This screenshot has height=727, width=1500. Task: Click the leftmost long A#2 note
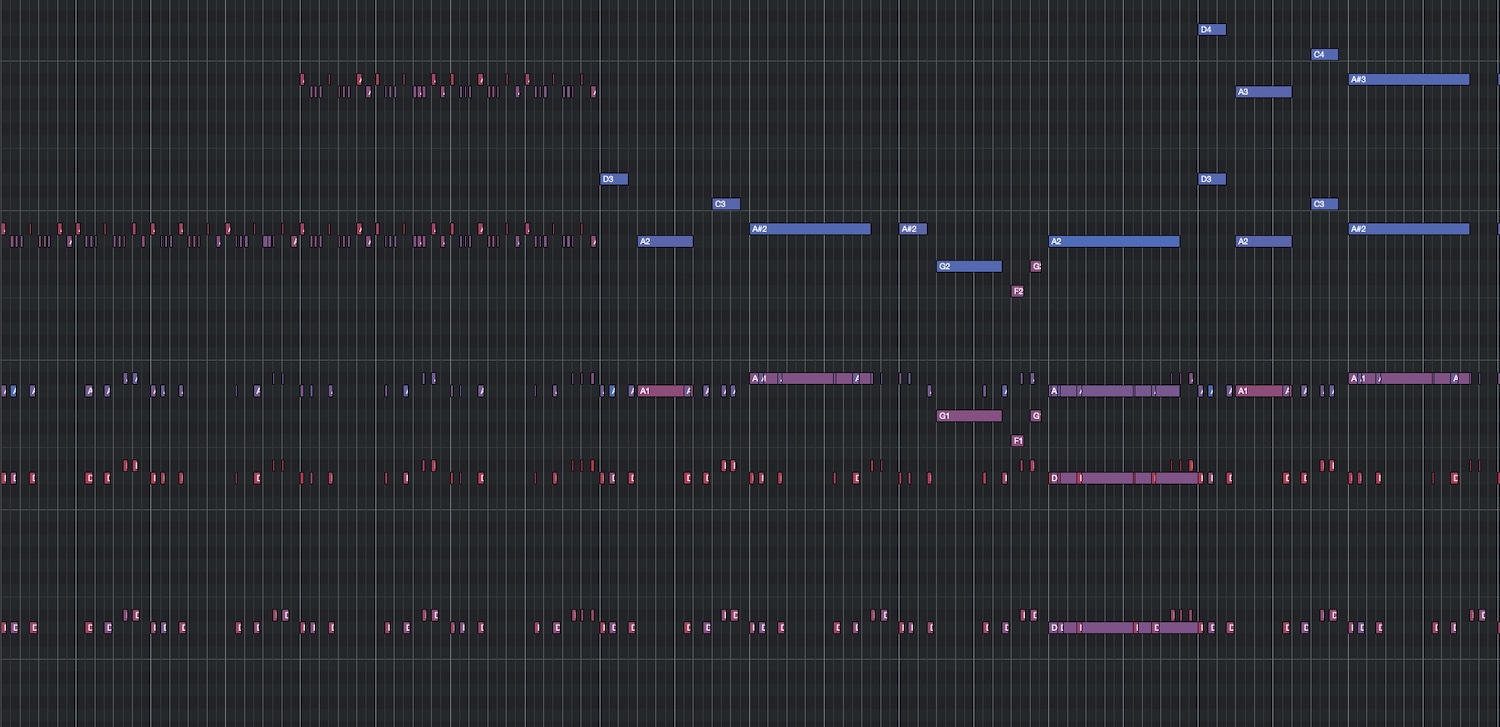(810, 229)
